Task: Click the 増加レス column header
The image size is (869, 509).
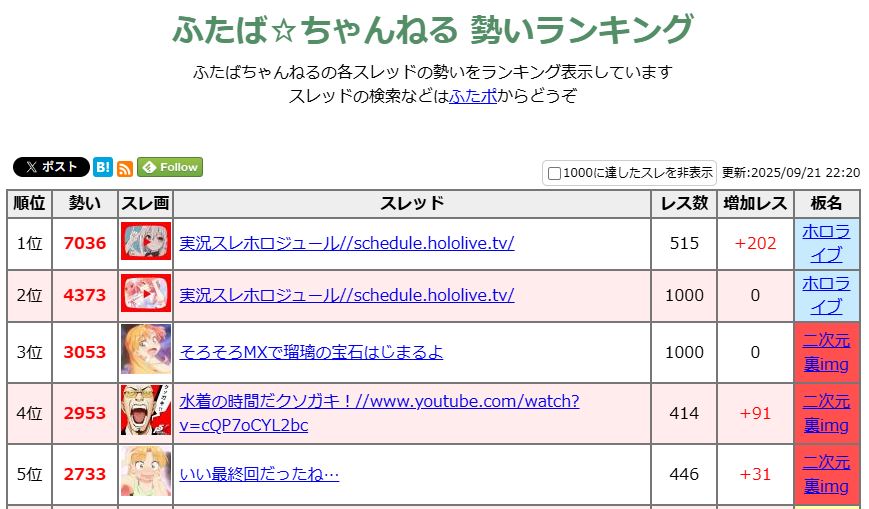Action: coord(754,204)
